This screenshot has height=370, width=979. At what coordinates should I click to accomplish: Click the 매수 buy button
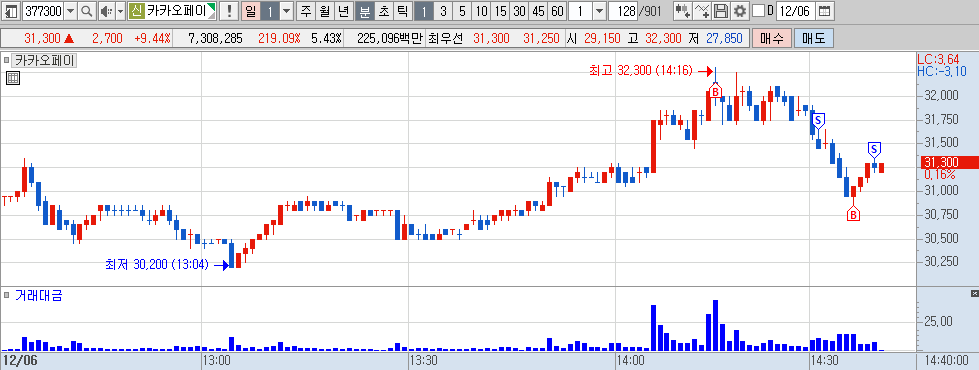click(x=772, y=39)
